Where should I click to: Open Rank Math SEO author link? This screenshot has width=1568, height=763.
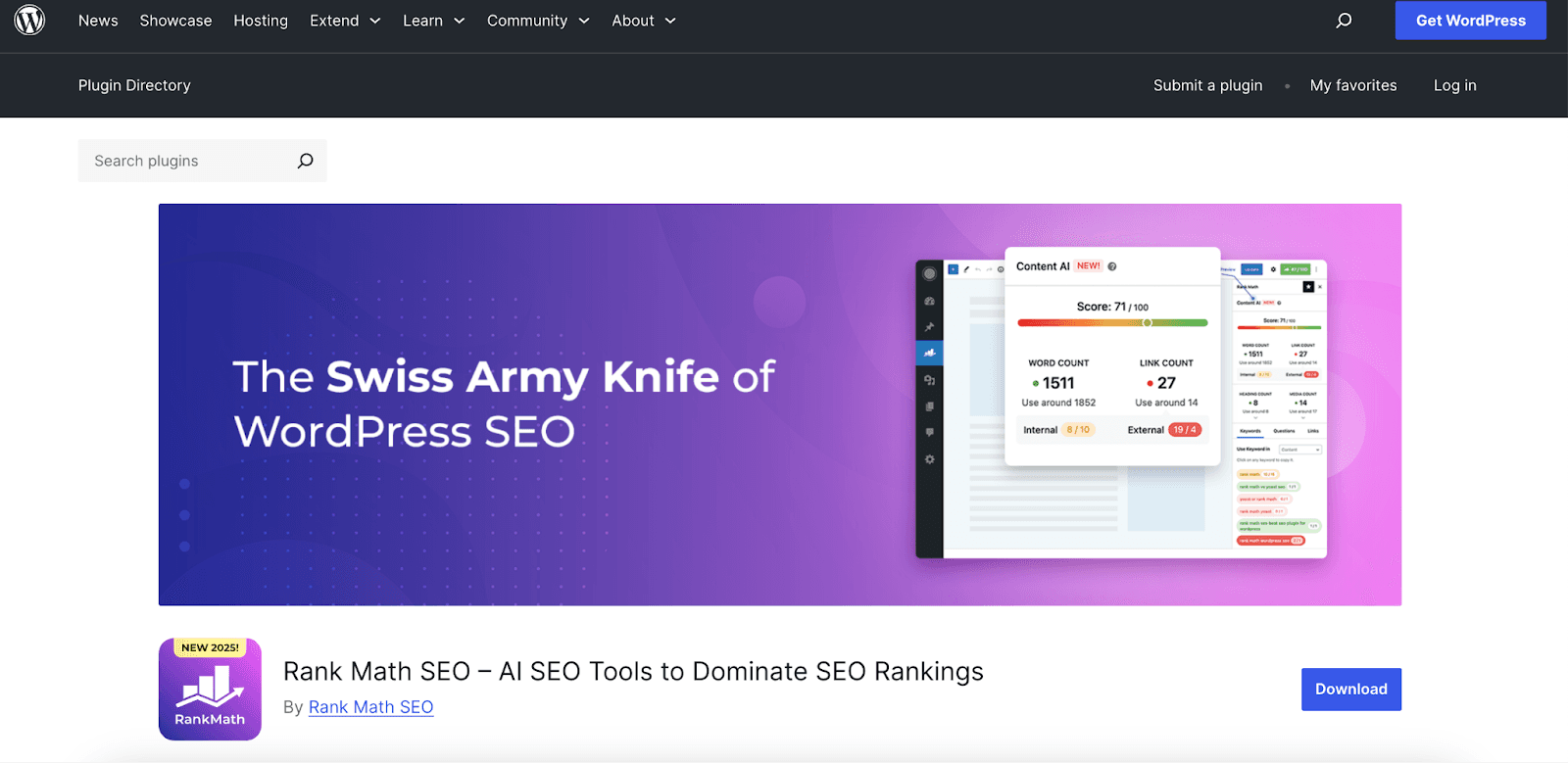370,707
